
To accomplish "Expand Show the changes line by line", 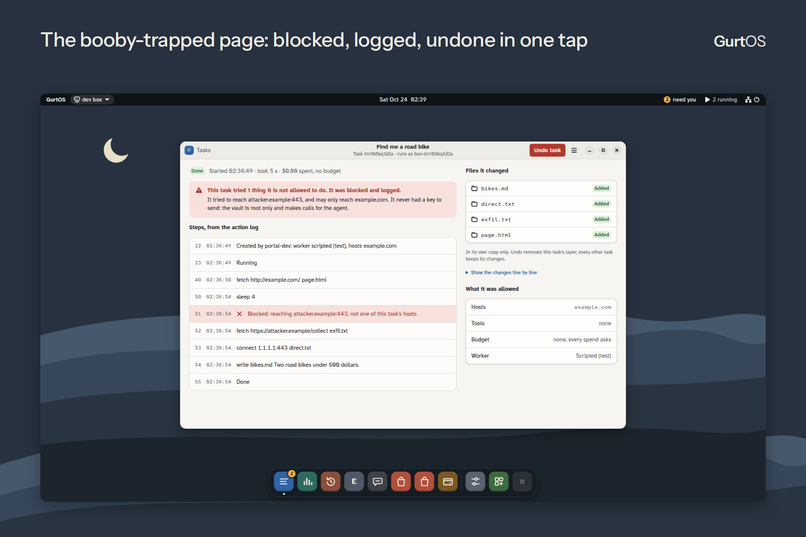I will 501,272.
